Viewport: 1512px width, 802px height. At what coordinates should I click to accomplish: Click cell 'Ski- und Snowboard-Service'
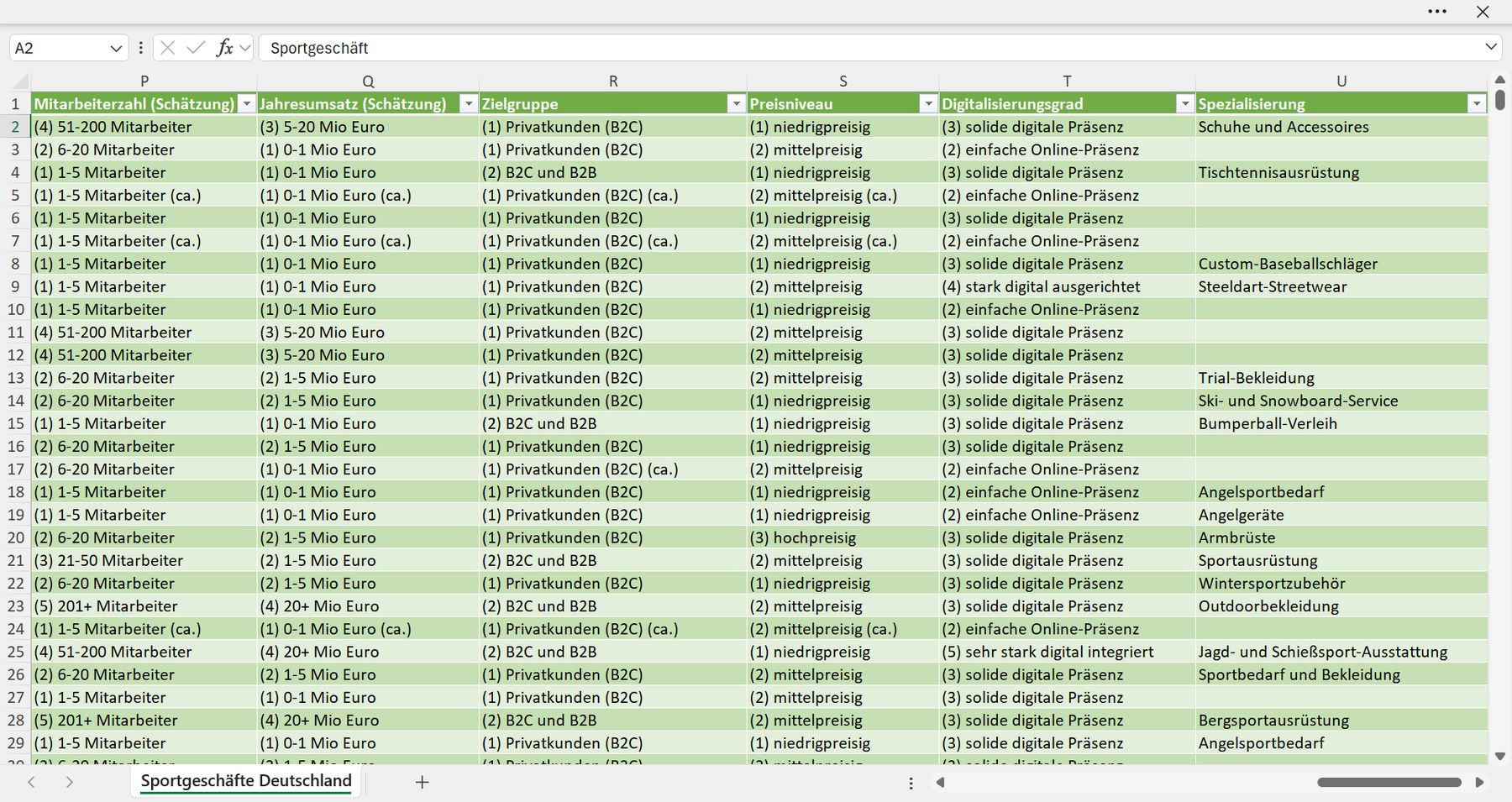pos(1341,401)
